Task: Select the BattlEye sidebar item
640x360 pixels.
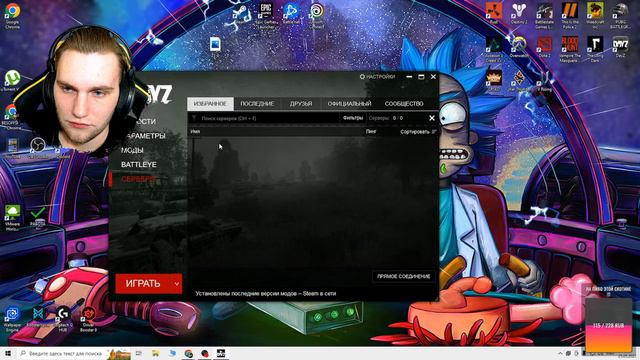Action: (x=139, y=164)
